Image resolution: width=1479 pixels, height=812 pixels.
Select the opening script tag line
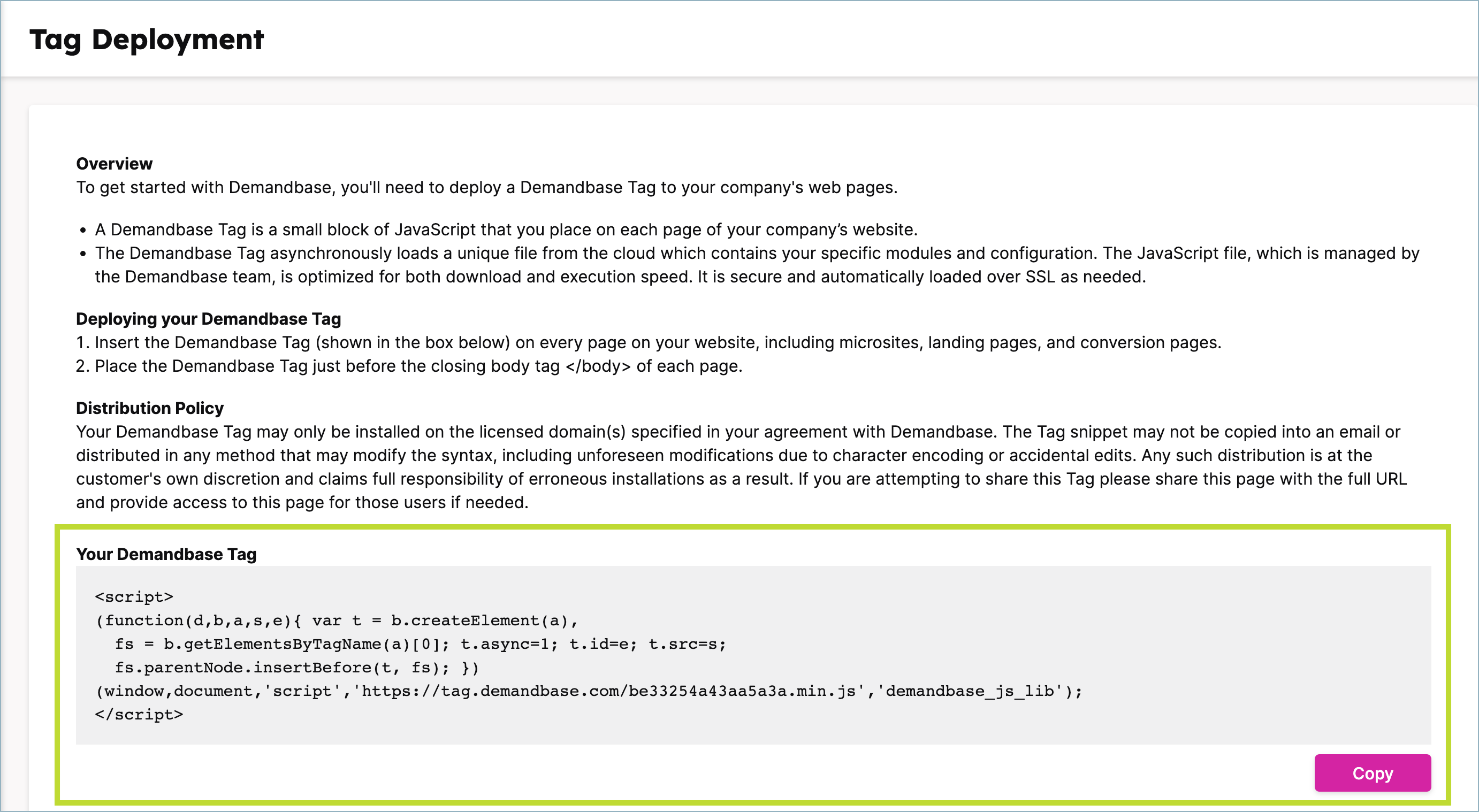point(135,596)
